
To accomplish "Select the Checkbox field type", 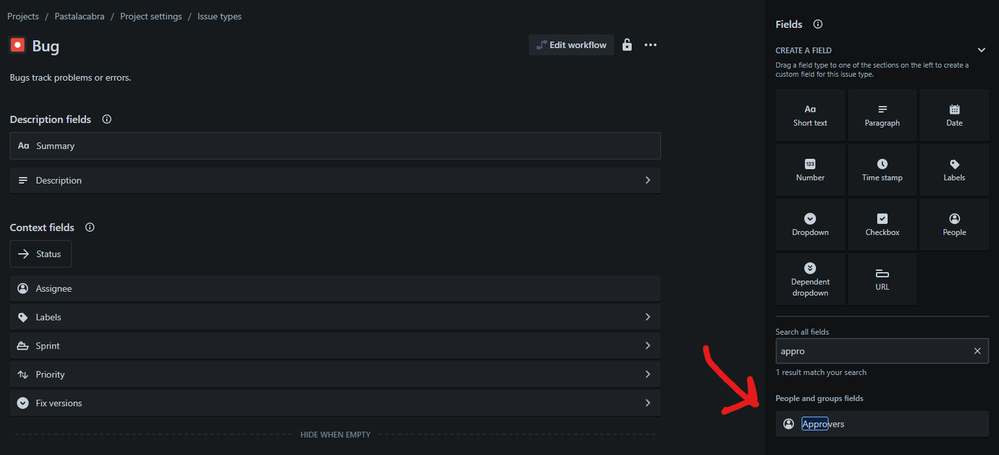I will point(882,225).
